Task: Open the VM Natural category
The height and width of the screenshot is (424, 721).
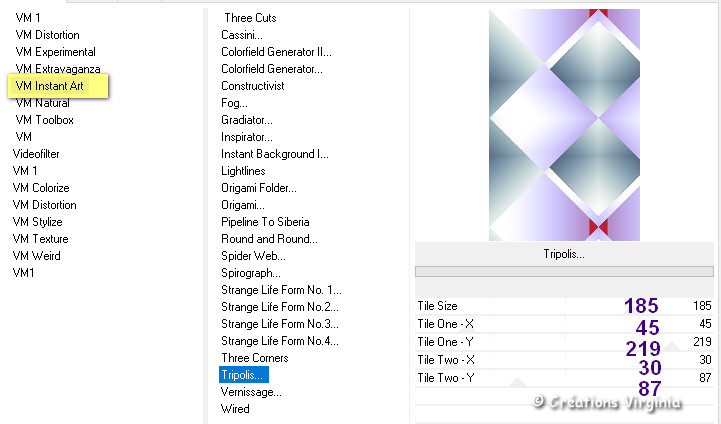Action: (x=43, y=103)
